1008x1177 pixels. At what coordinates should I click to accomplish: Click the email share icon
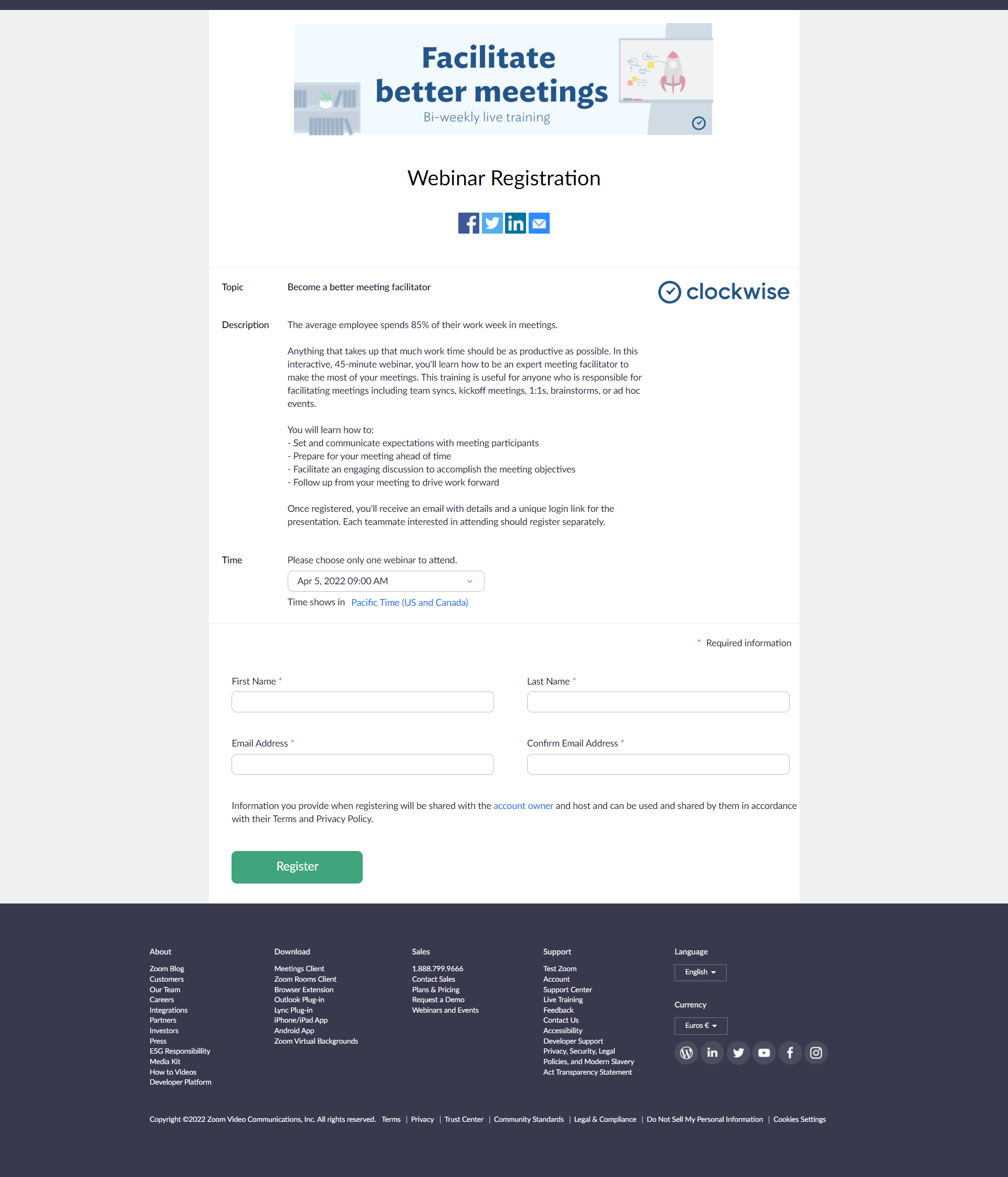click(540, 223)
